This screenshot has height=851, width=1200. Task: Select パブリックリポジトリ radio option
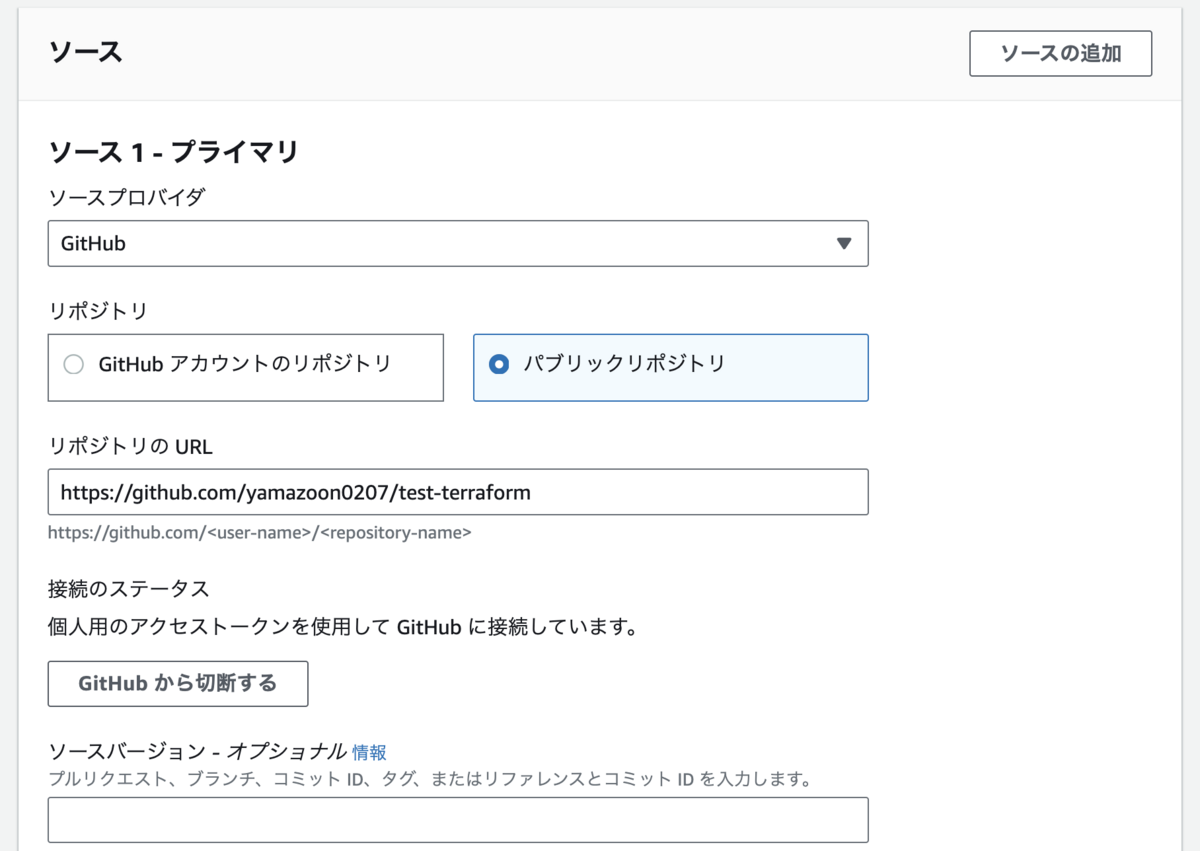pos(670,367)
